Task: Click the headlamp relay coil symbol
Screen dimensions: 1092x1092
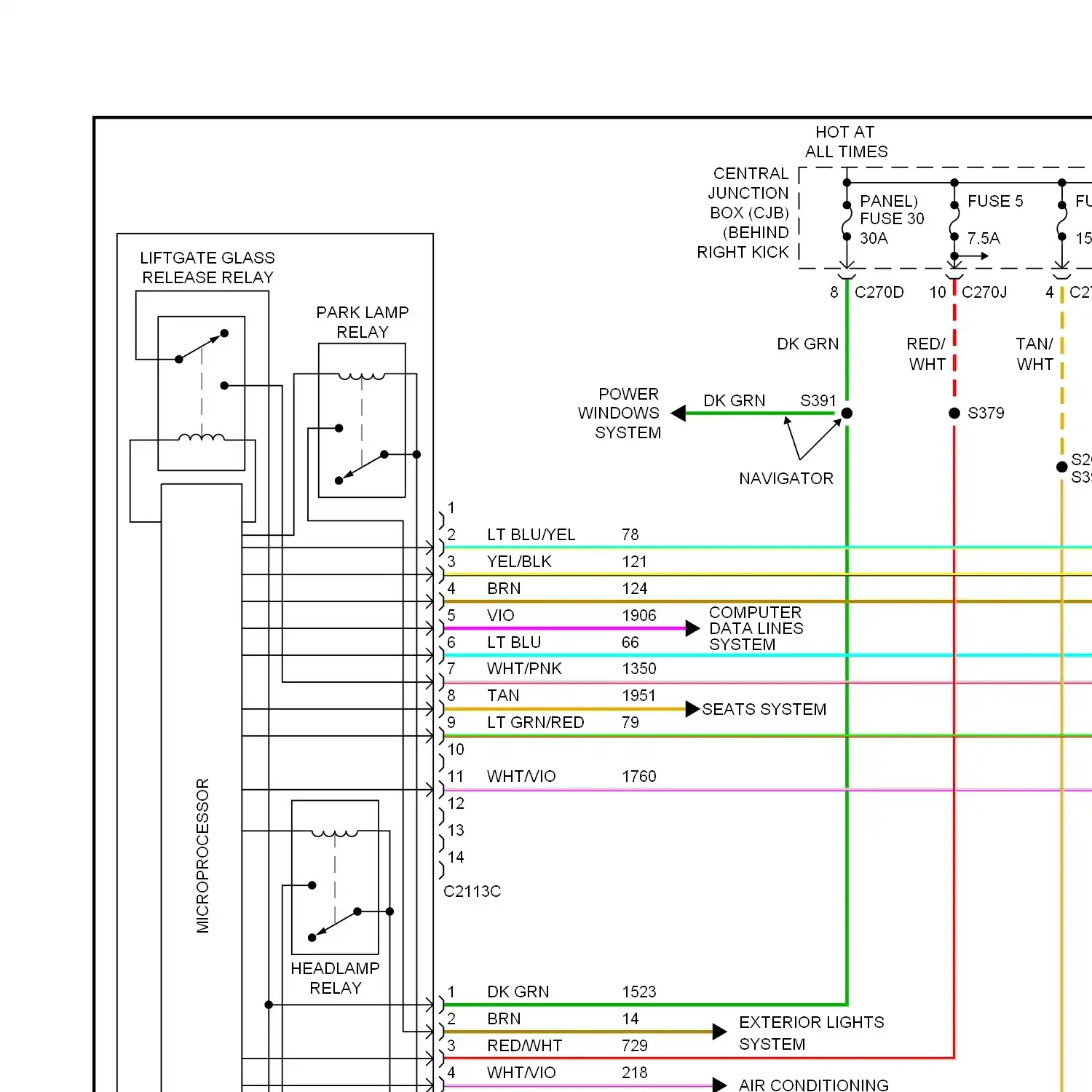Action: click(335, 834)
